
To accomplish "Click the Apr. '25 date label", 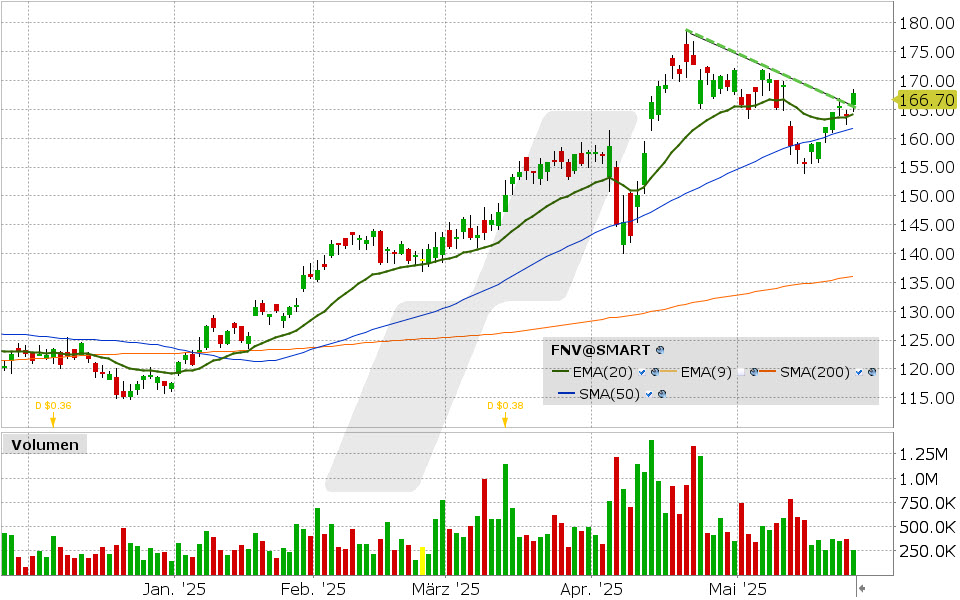I will pos(591,589).
